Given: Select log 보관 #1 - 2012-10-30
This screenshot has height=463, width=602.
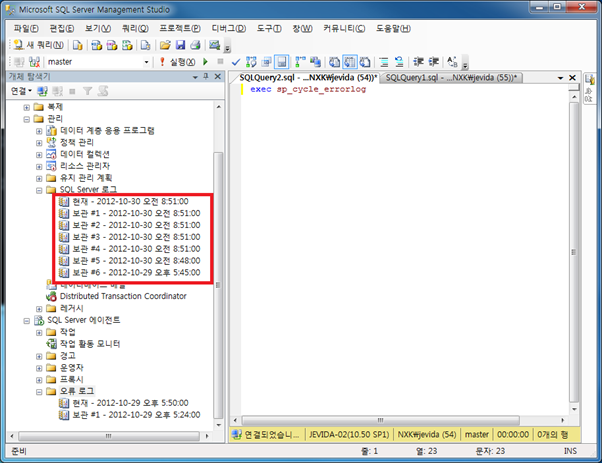Looking at the screenshot, I should click(x=136, y=213).
